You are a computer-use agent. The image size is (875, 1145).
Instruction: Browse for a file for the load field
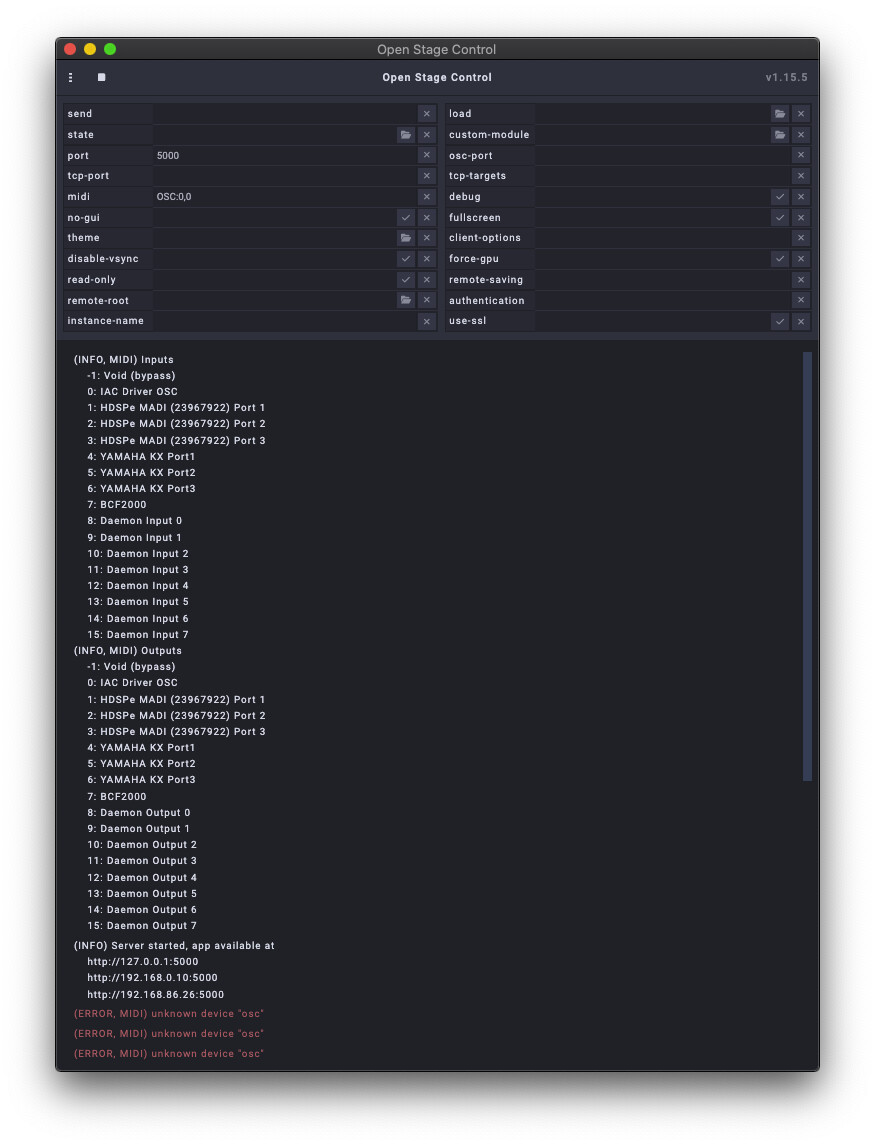[779, 114]
